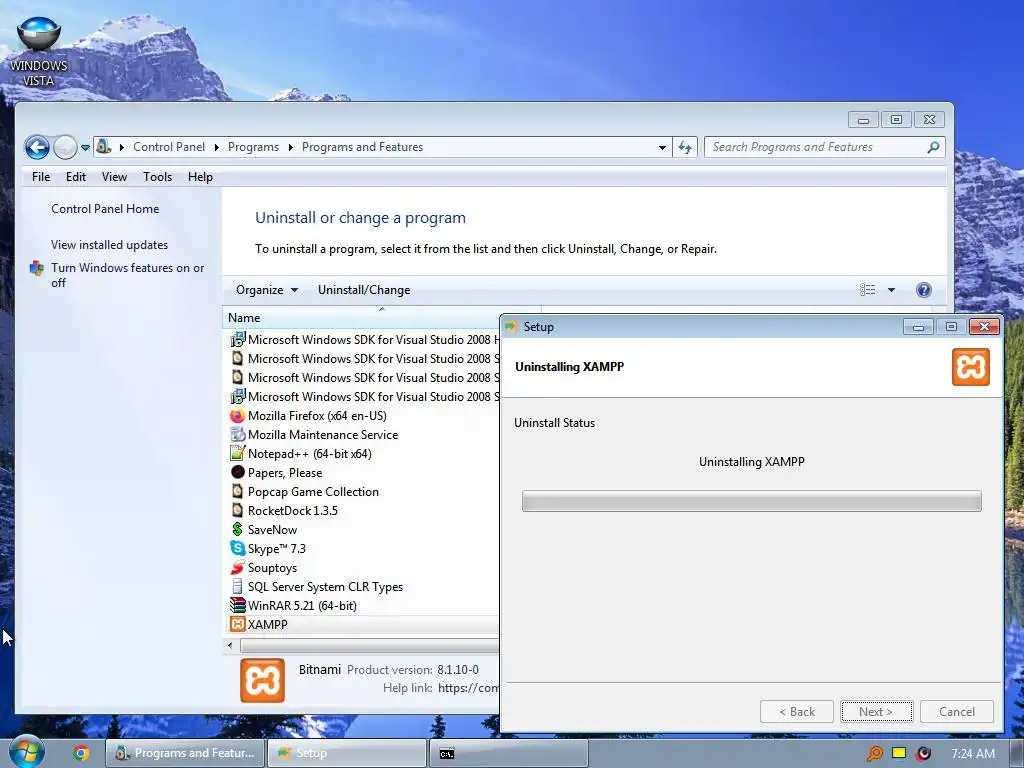Go to Control Panel Home
The image size is (1024, 768).
[x=105, y=209]
